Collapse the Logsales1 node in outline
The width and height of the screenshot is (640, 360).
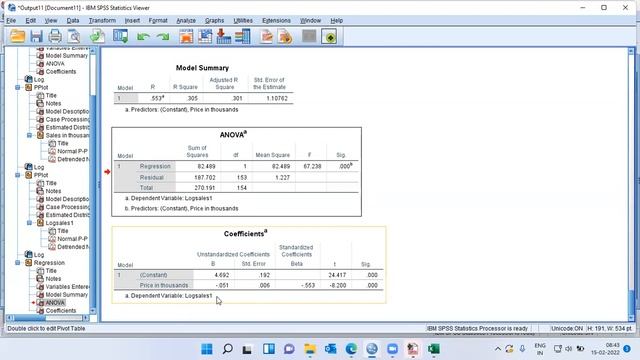(x=29, y=223)
